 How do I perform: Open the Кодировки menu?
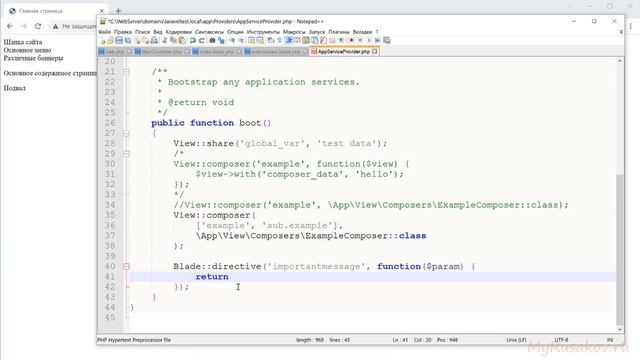[178, 32]
